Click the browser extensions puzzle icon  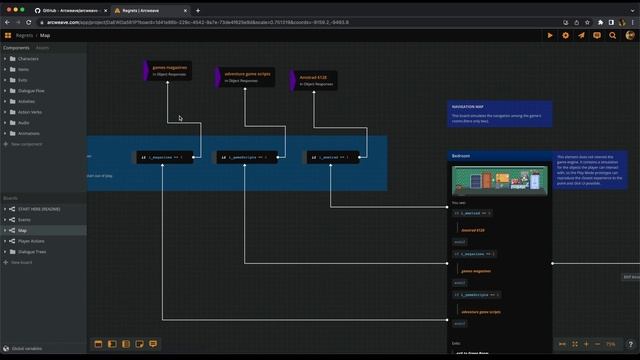click(600, 22)
